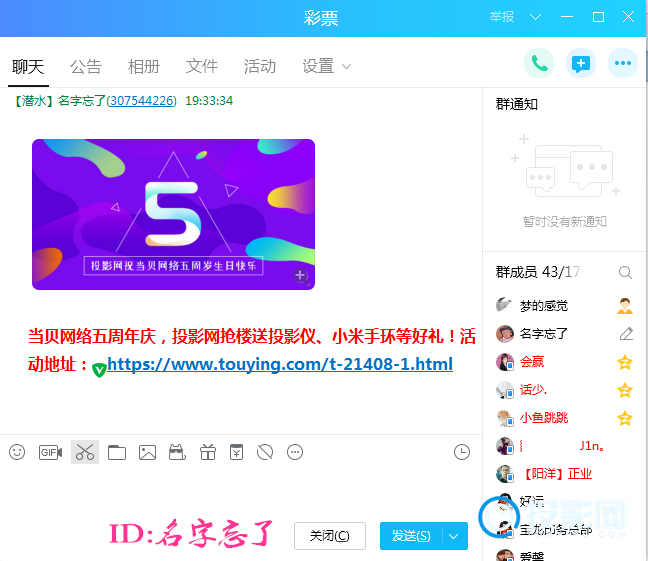Screen dimensions: 648x561
Task: Select member 【阳洋】正业 in the list
Action: [x=565, y=474]
